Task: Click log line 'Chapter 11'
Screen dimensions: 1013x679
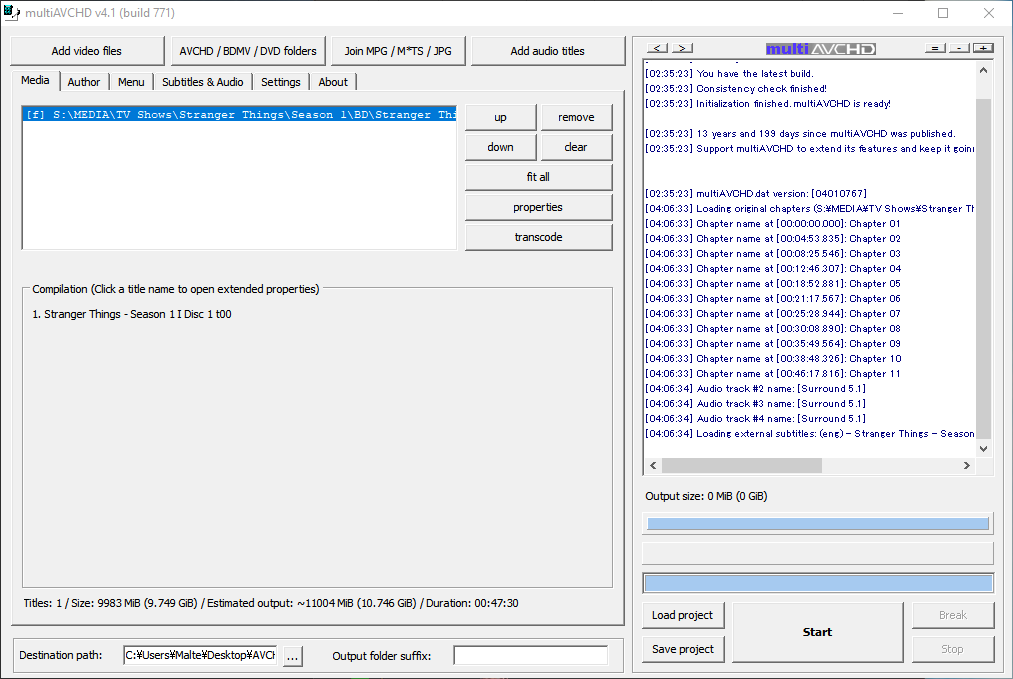Action: click(x=773, y=373)
